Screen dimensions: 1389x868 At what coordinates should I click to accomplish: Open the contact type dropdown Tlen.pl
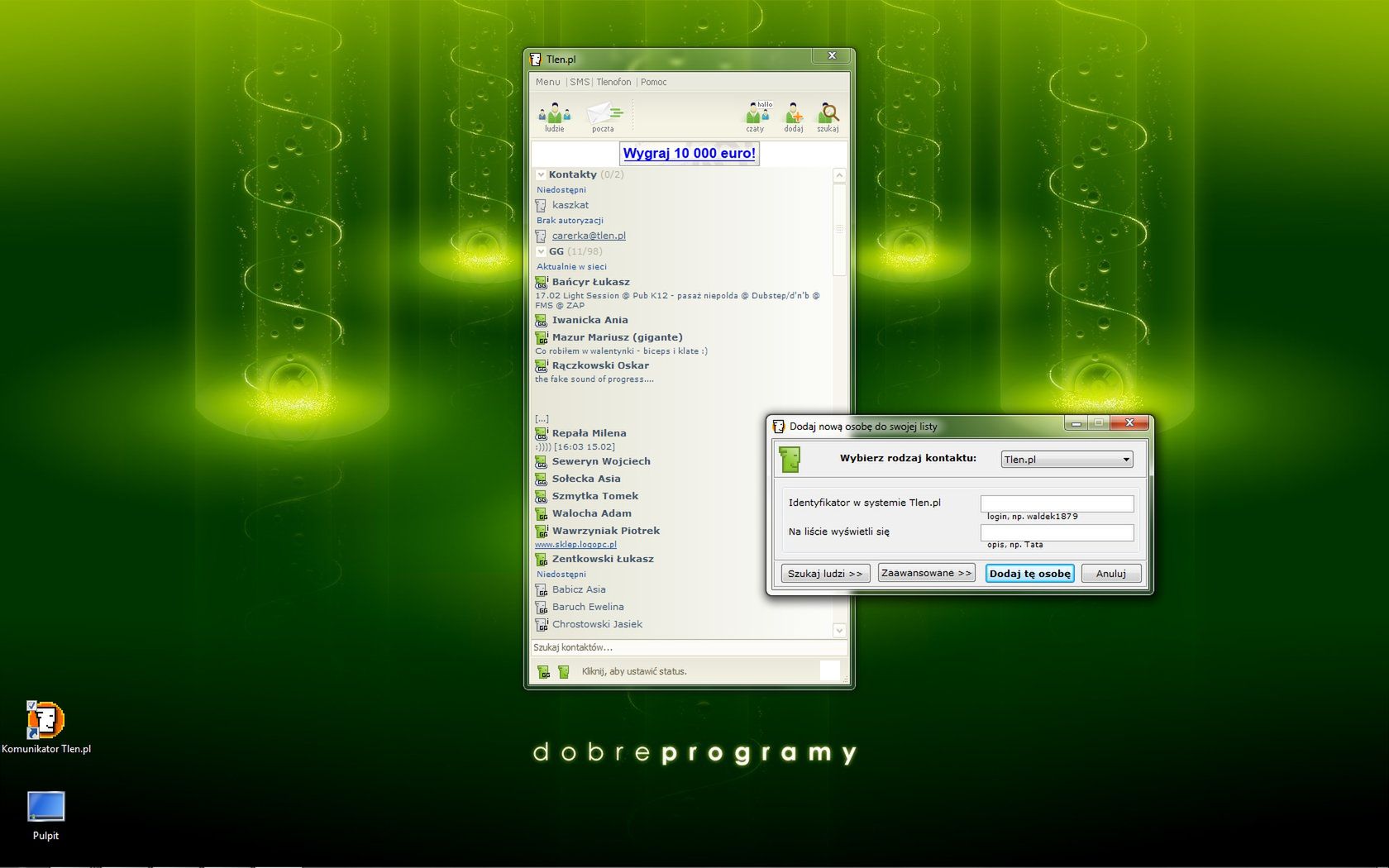click(x=1067, y=460)
